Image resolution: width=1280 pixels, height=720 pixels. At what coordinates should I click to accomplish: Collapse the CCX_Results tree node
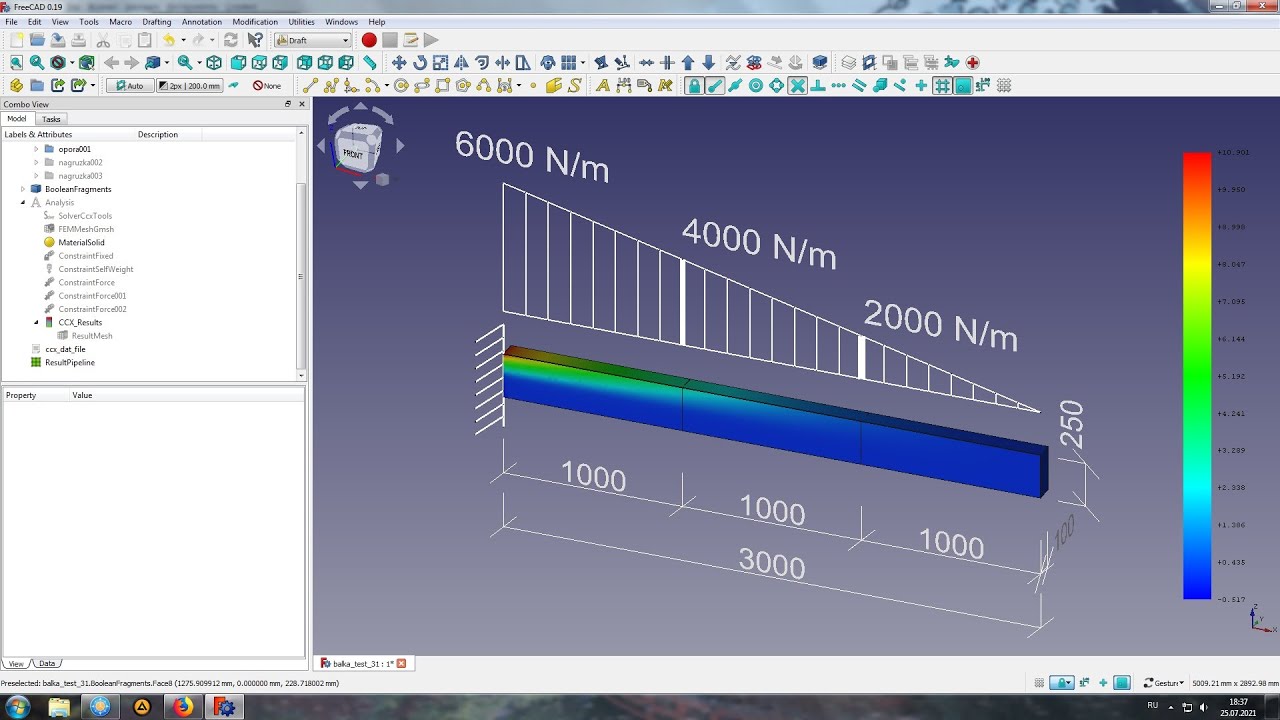36,322
